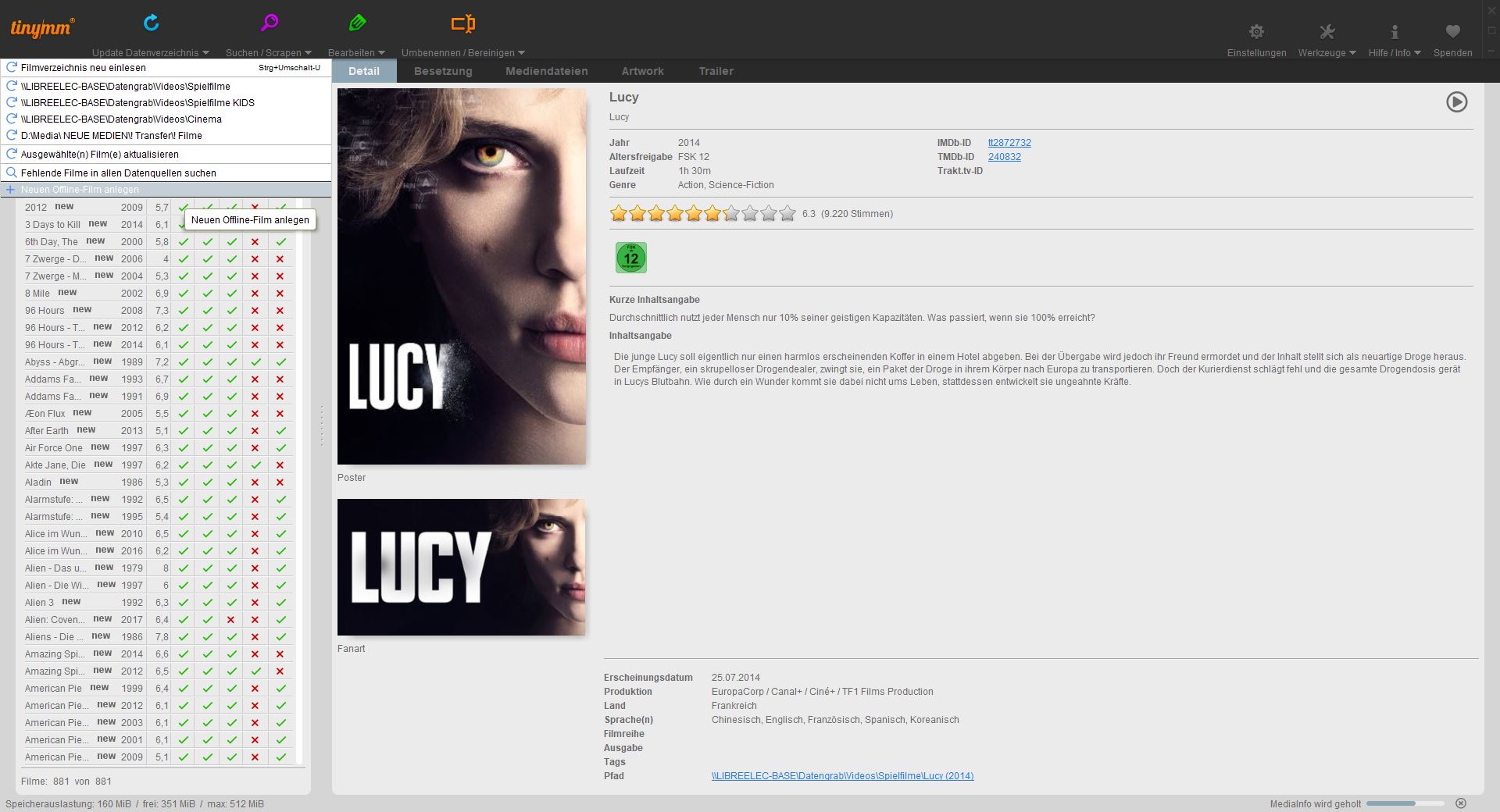
Task: Click the panel splitter handle dots
Action: coord(321,426)
